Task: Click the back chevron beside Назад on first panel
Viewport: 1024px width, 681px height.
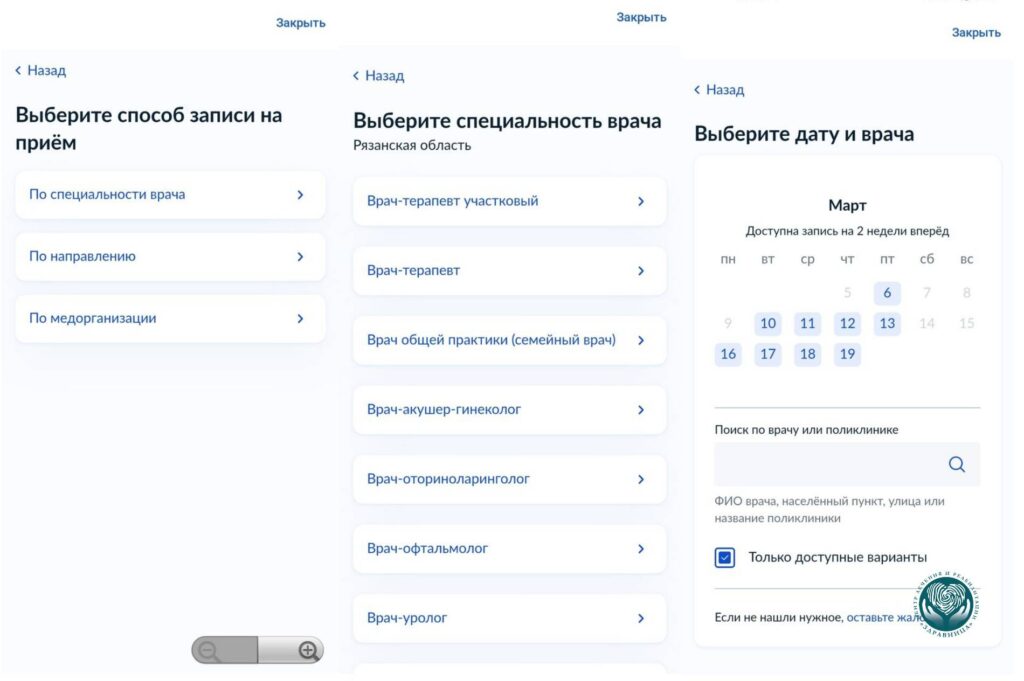Action: [17, 70]
